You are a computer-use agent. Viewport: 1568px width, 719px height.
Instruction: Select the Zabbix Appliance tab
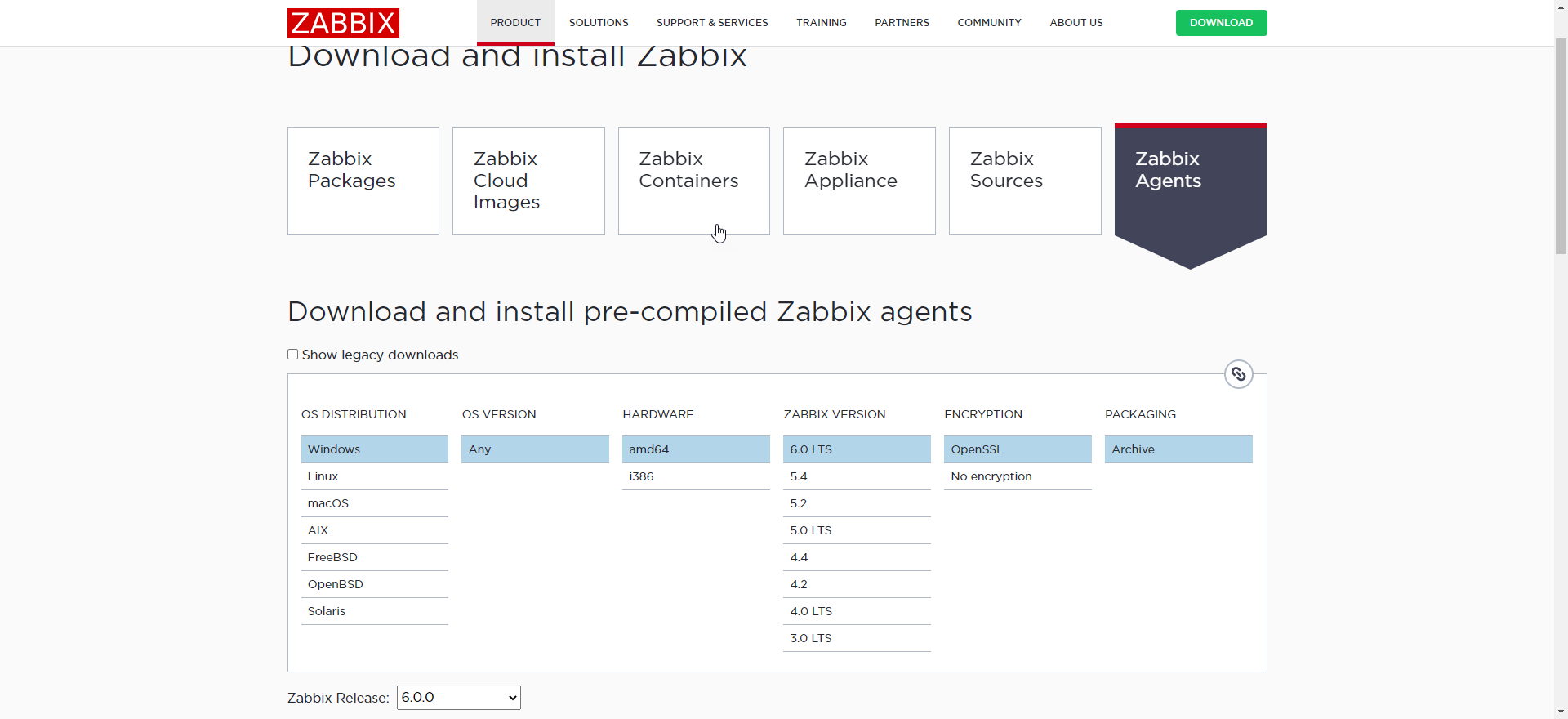tap(859, 181)
